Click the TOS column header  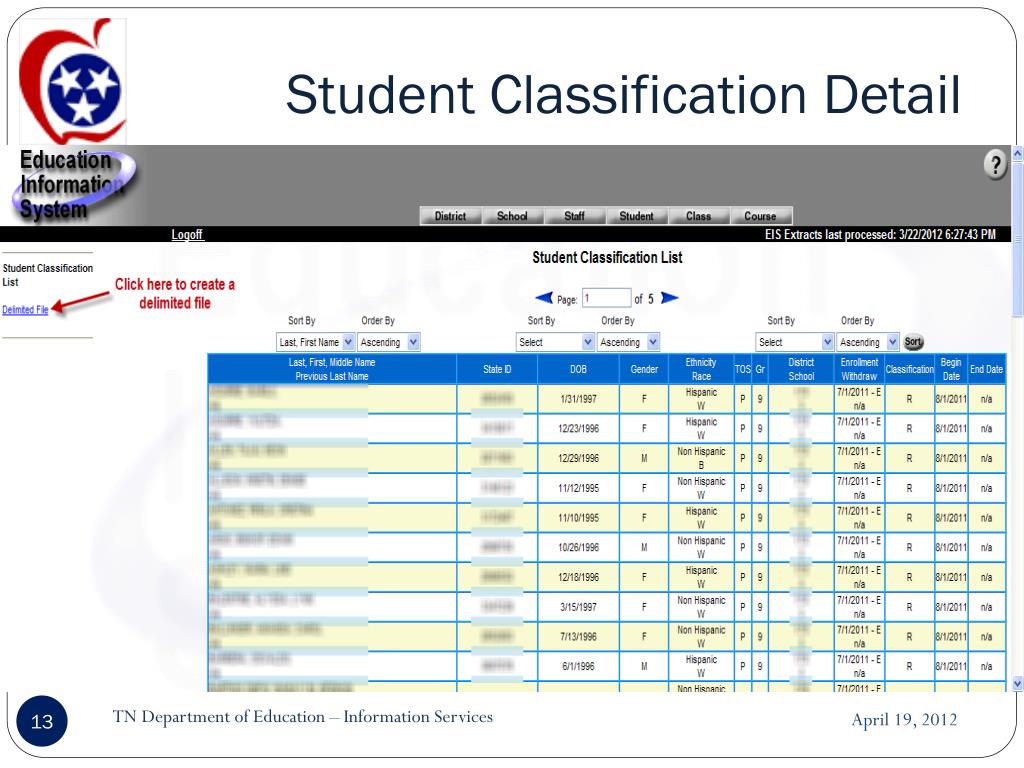coord(743,369)
